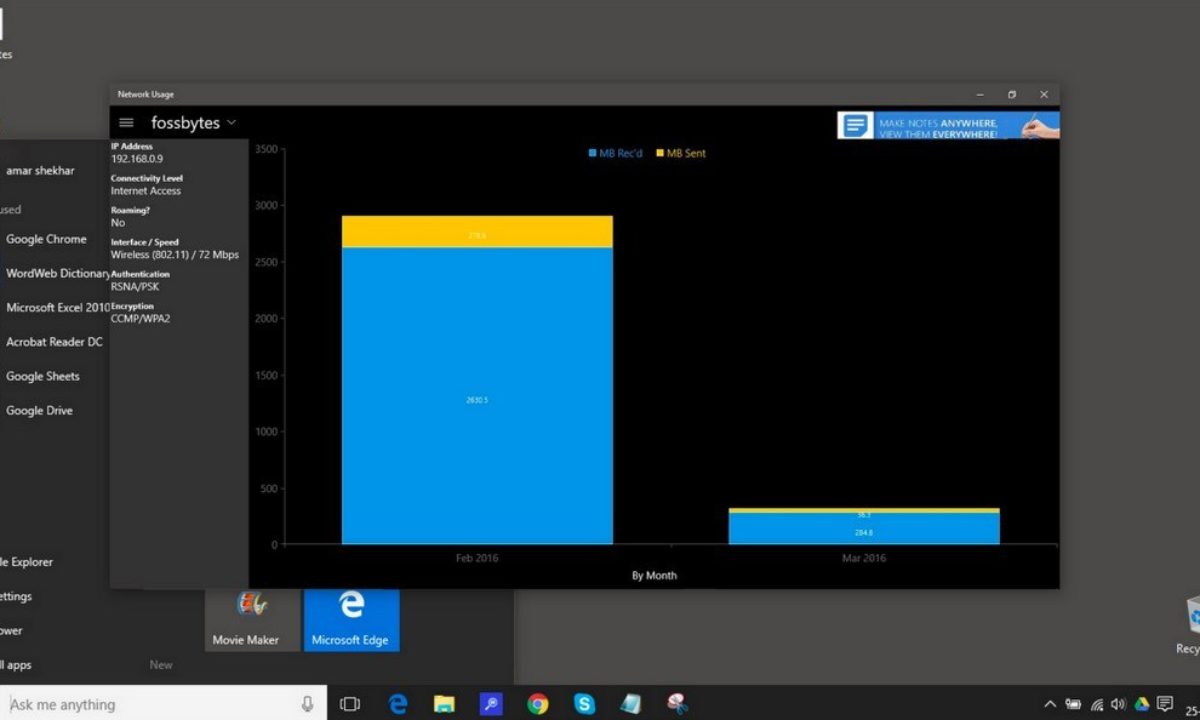Open the hamburger menu in Network Usage
The height and width of the screenshot is (720, 1200).
point(126,123)
